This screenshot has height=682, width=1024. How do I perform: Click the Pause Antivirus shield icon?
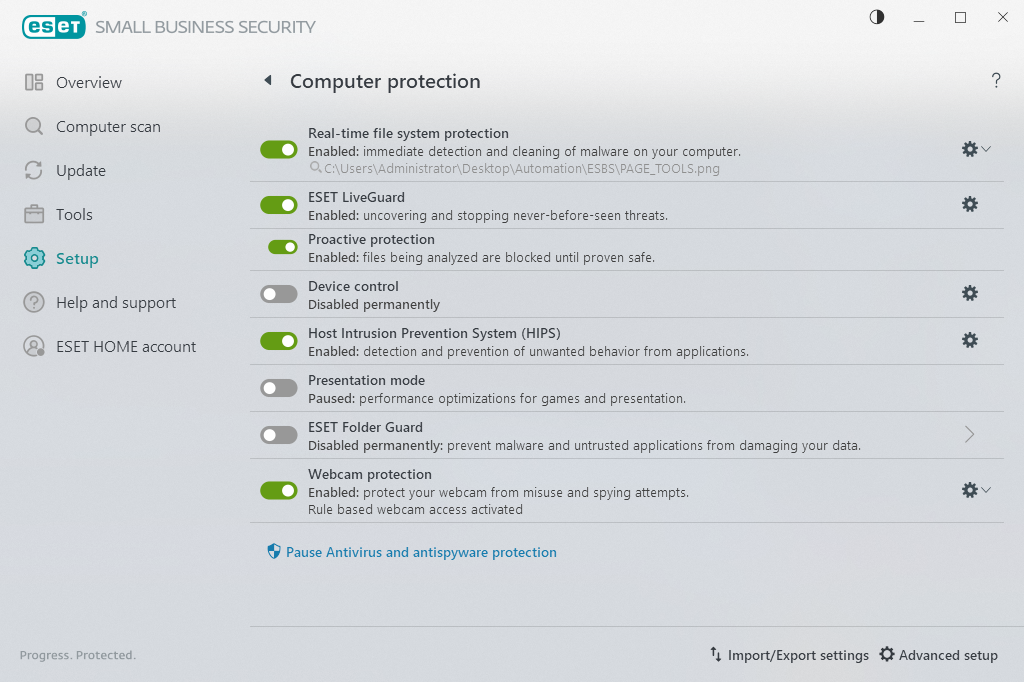click(274, 552)
